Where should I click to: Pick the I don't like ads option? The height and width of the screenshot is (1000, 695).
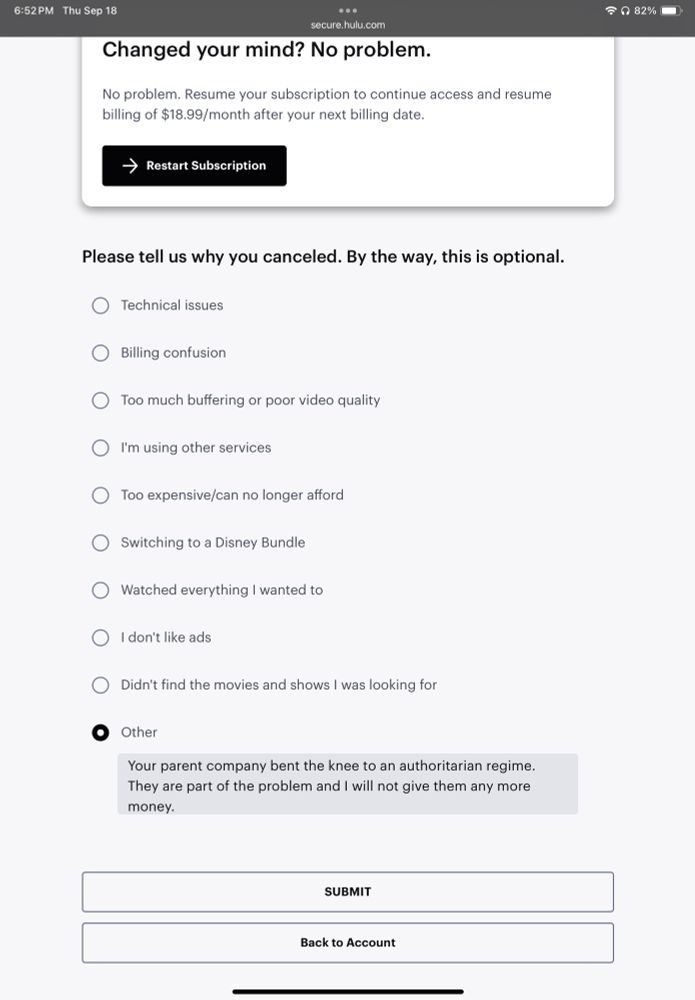click(100, 638)
